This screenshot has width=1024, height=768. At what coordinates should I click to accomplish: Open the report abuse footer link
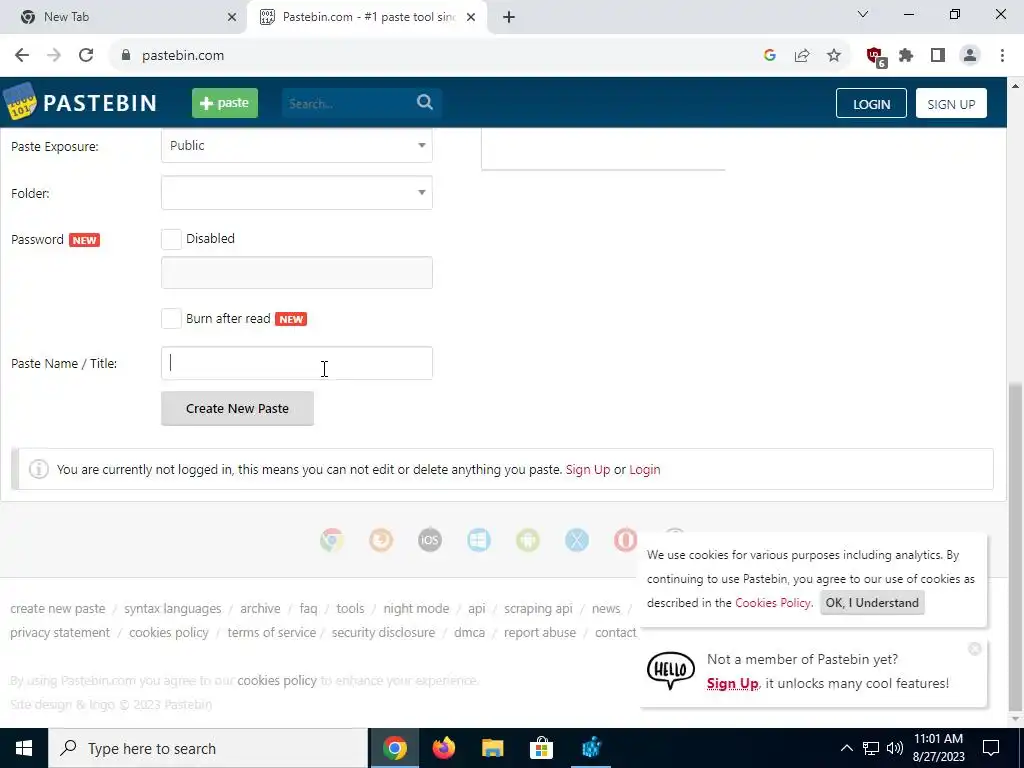click(539, 633)
